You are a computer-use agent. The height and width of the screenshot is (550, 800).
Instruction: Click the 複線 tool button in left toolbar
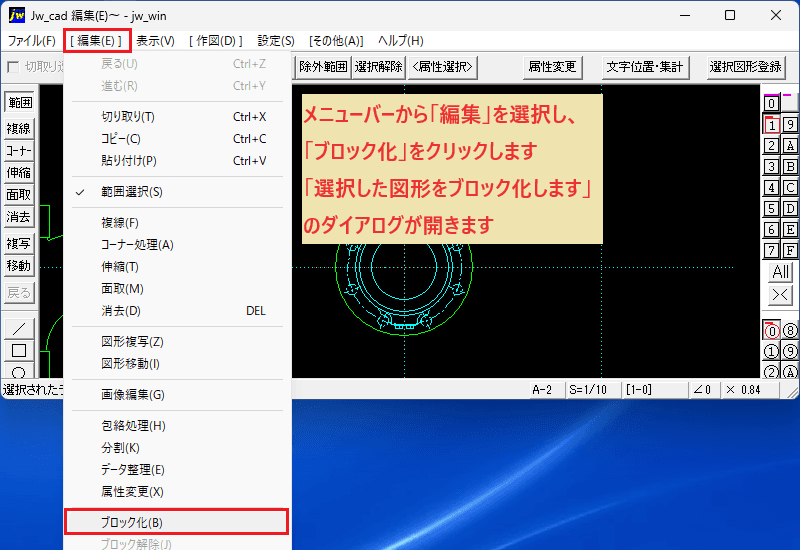pos(19,129)
